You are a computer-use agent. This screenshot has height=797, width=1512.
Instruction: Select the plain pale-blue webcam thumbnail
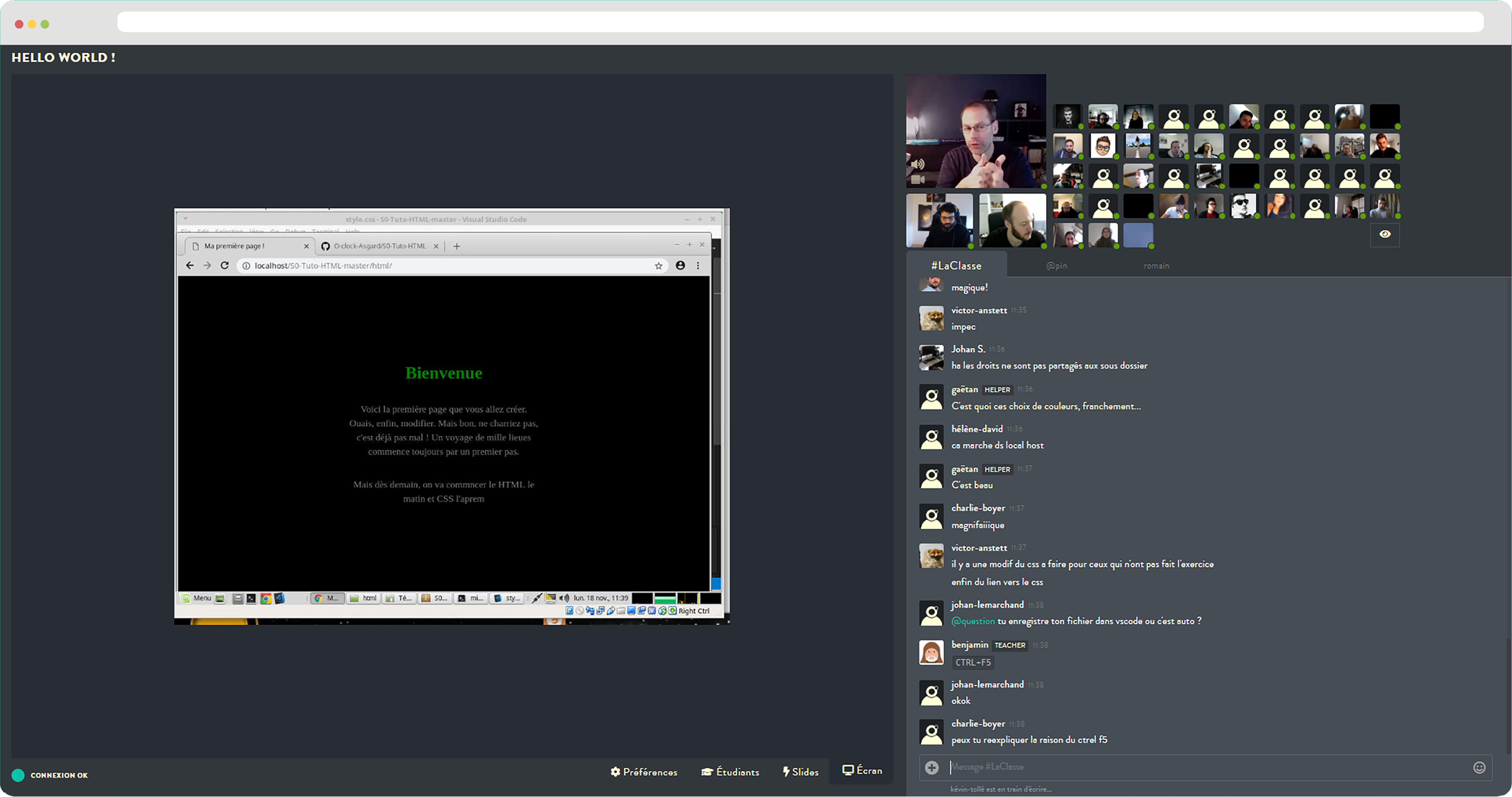(x=1138, y=235)
